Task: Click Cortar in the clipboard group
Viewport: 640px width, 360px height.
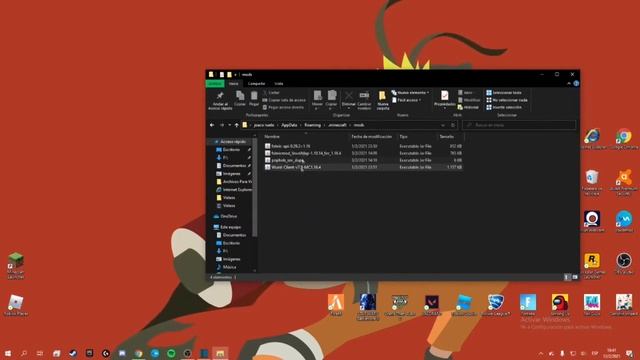Action: tap(271, 93)
